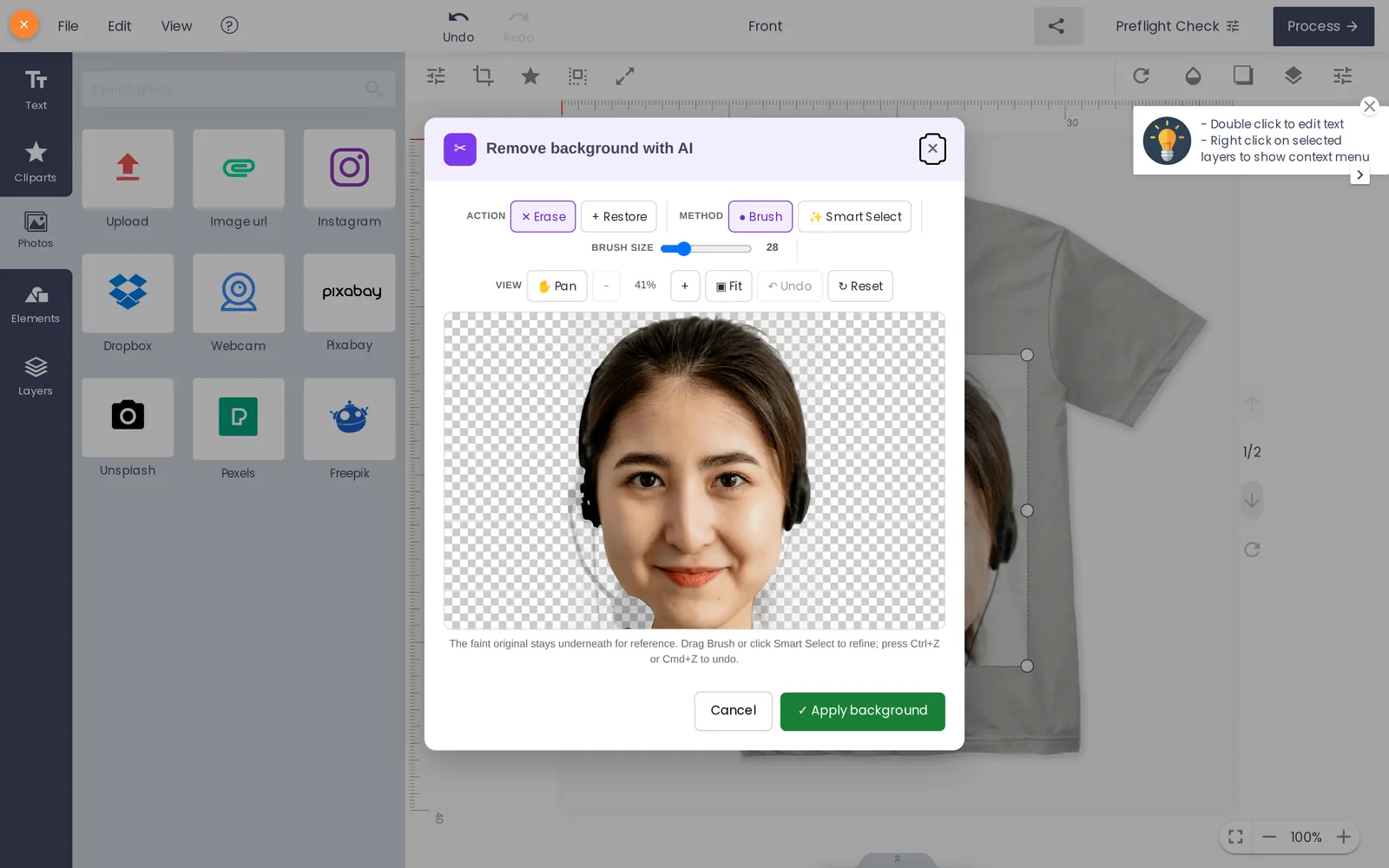Click Apply background
The image size is (1389, 868).
[863, 711]
